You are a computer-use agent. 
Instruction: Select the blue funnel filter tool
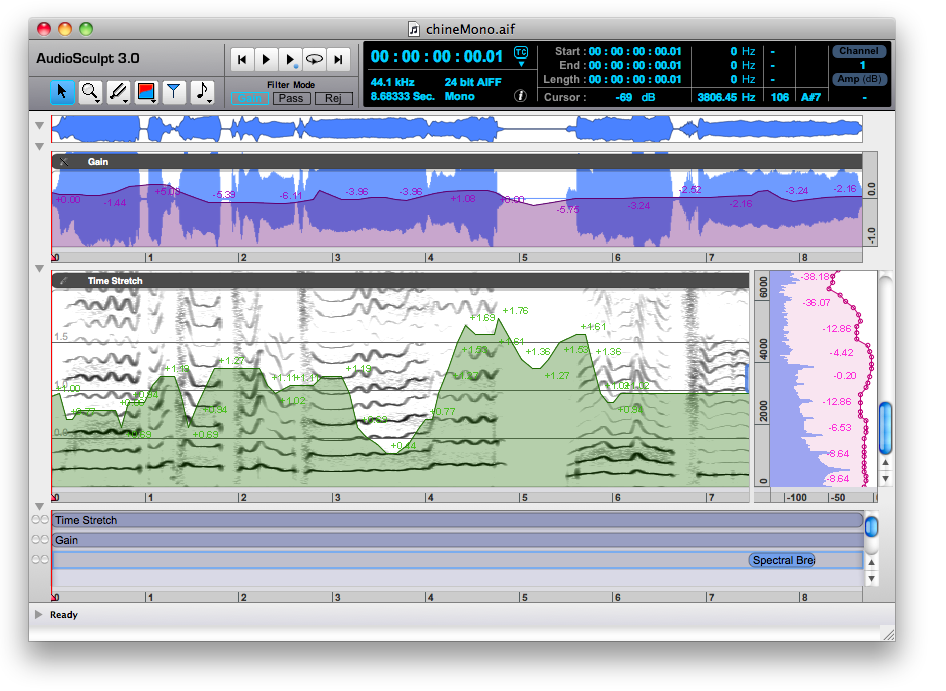[174, 92]
